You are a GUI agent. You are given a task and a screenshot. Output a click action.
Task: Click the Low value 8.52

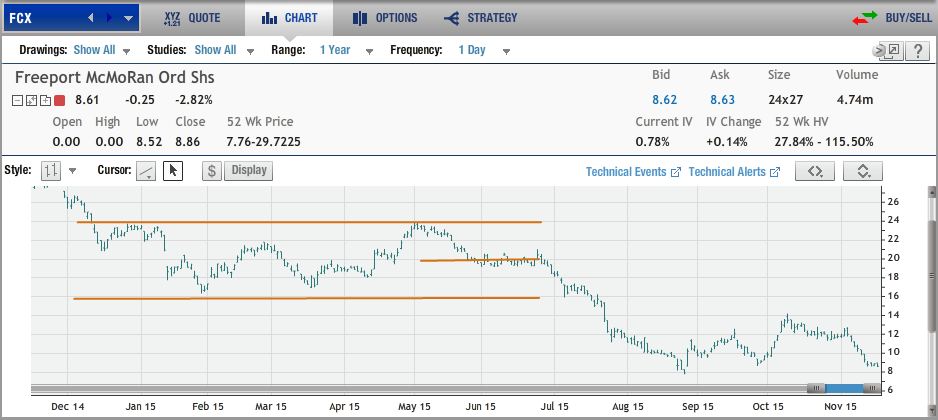point(147,142)
